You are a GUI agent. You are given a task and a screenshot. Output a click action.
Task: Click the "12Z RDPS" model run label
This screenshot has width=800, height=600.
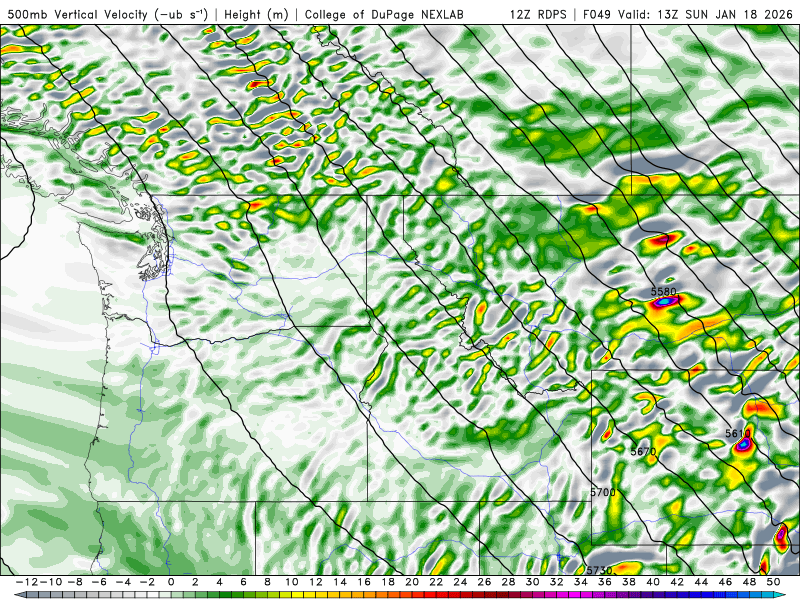[538, 14]
